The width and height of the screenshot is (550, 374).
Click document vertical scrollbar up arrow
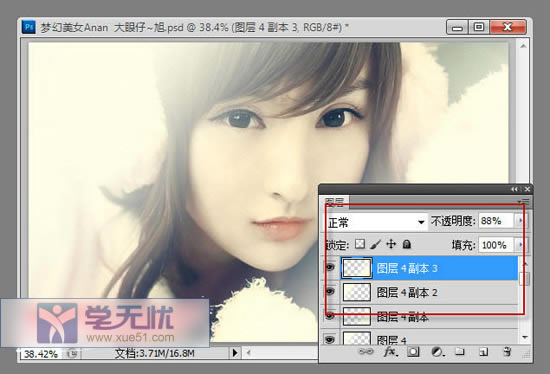(x=523, y=46)
